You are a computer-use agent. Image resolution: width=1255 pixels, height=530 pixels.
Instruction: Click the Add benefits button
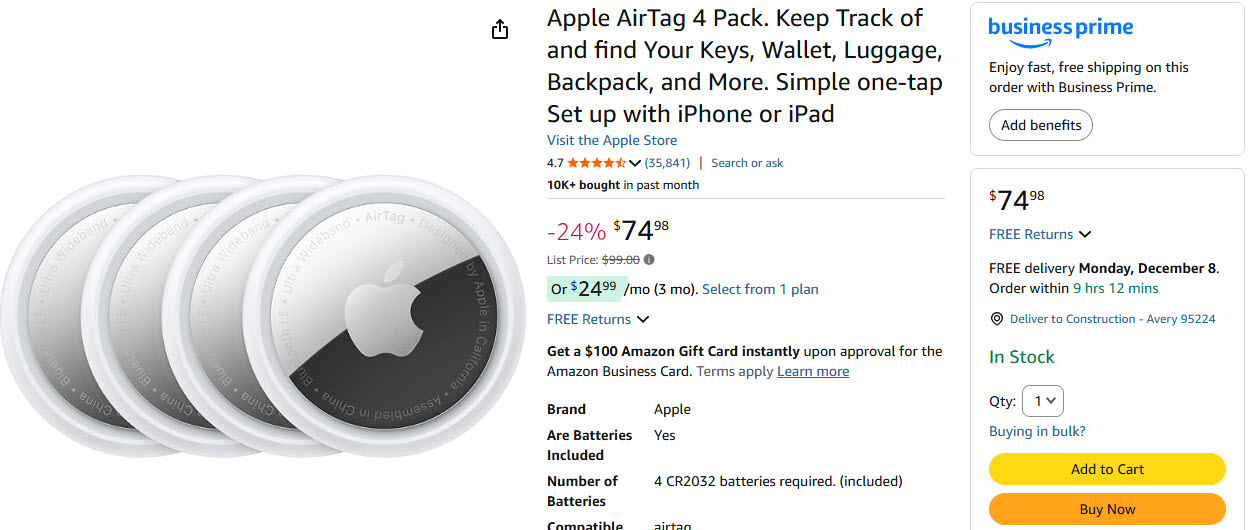pyautogui.click(x=1041, y=125)
